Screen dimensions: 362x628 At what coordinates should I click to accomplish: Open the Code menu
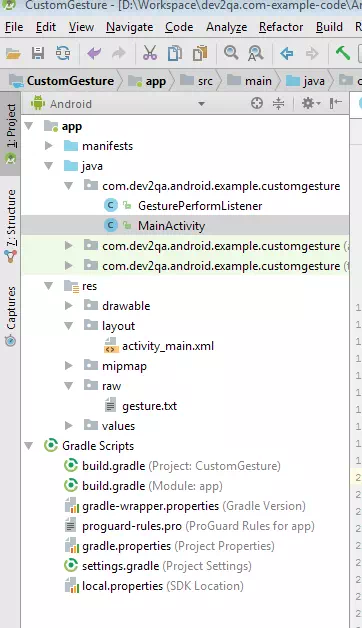point(179,27)
